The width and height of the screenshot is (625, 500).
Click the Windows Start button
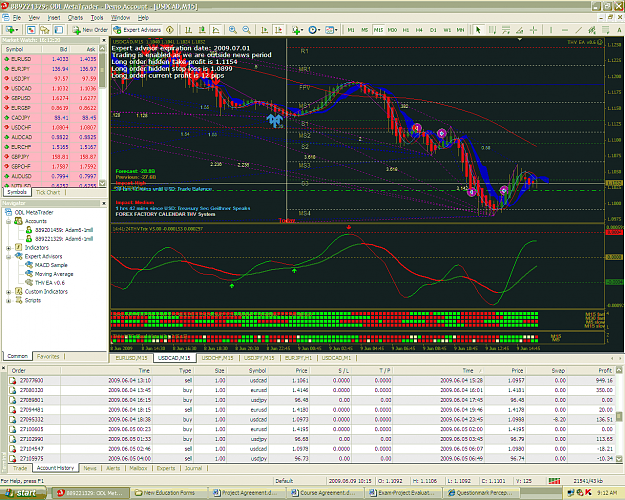coord(24,493)
